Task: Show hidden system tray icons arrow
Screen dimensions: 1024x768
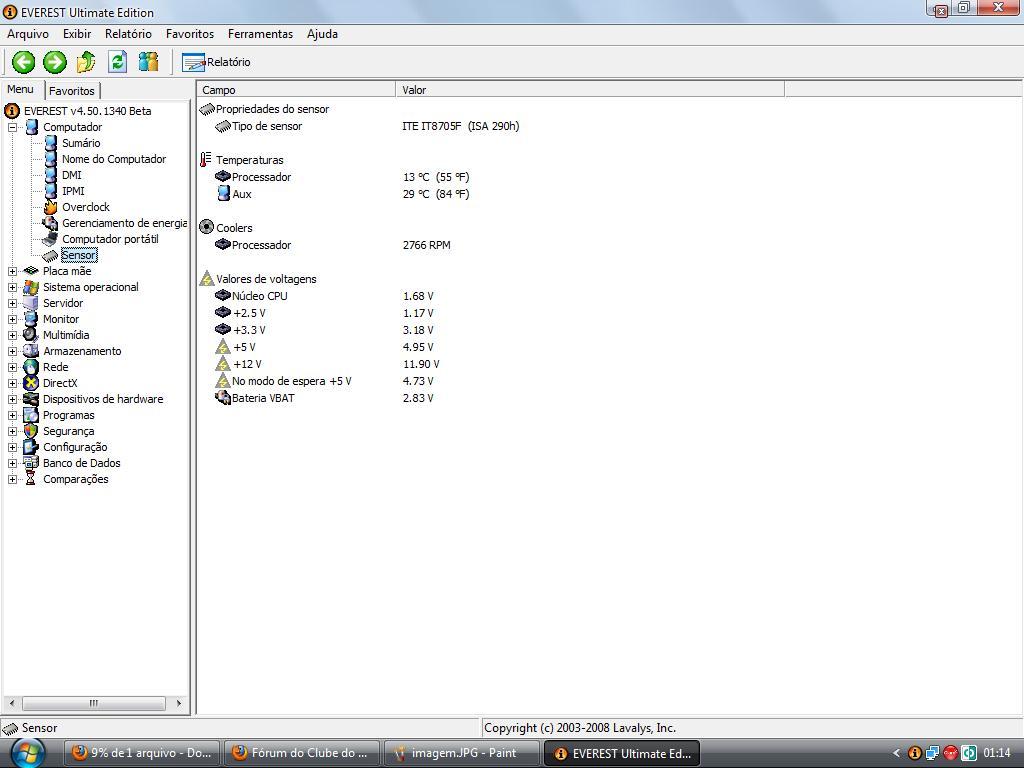Action: (896, 753)
